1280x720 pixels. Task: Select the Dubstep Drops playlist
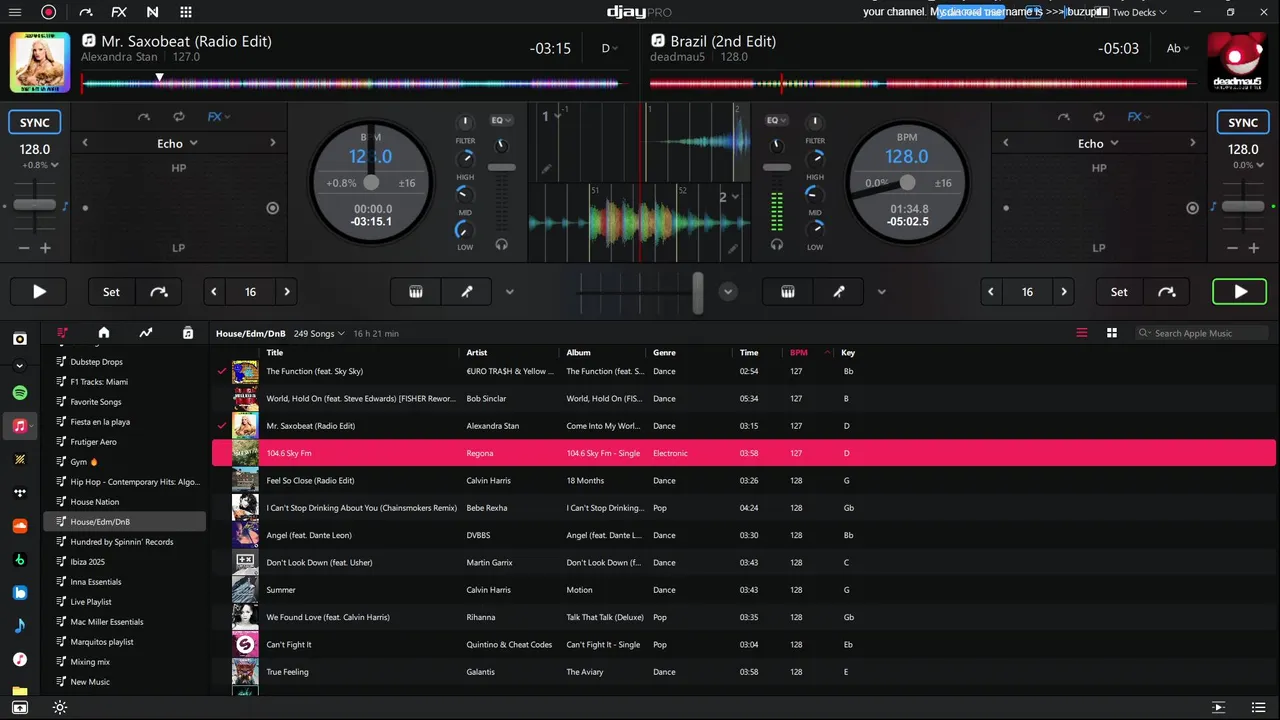pyautogui.click(x=97, y=362)
